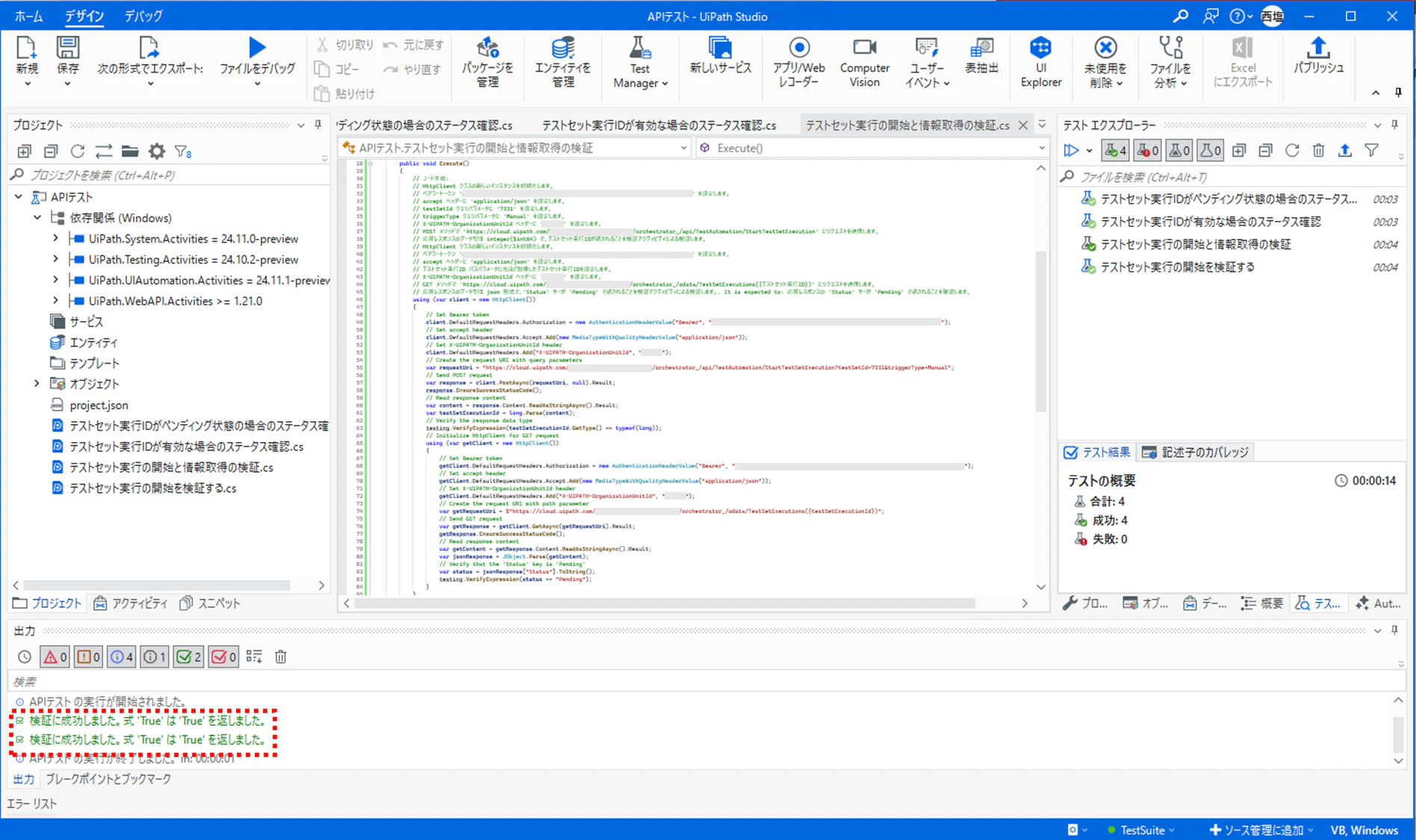Open the Execute() method dropdown
The width and height of the screenshot is (1416, 840).
click(x=1041, y=148)
